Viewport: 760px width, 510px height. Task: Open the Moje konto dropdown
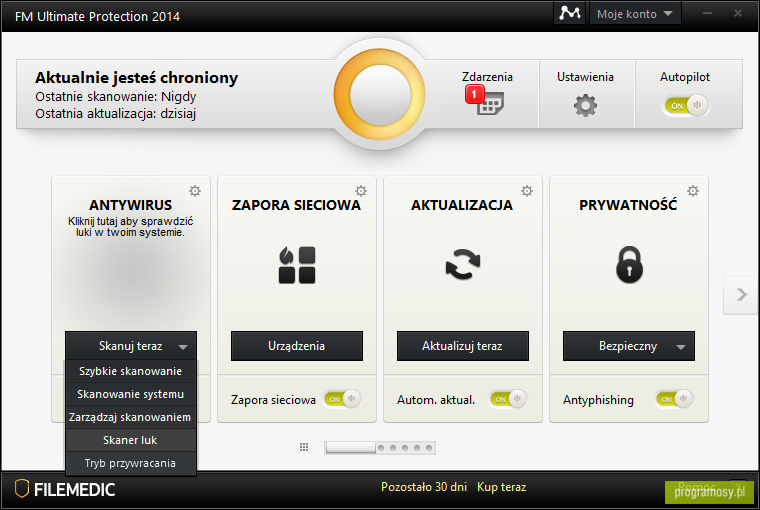point(635,14)
